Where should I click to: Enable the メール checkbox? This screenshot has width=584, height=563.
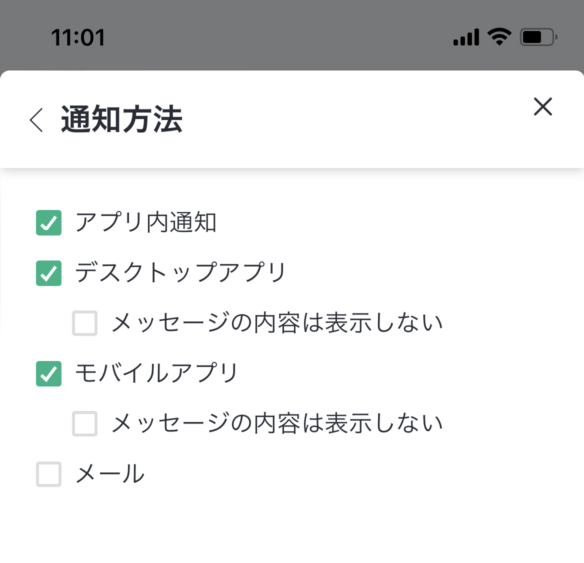[48, 474]
